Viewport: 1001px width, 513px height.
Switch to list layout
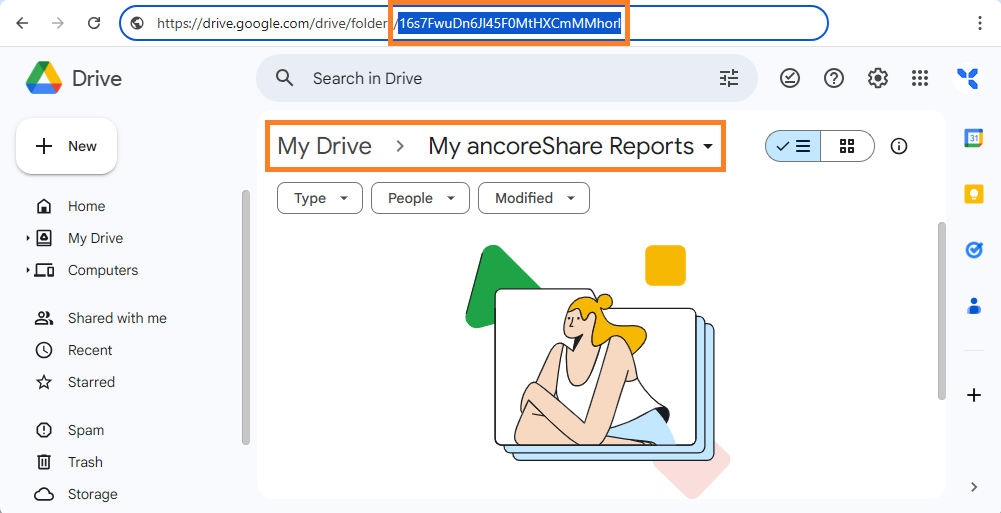tap(793, 146)
